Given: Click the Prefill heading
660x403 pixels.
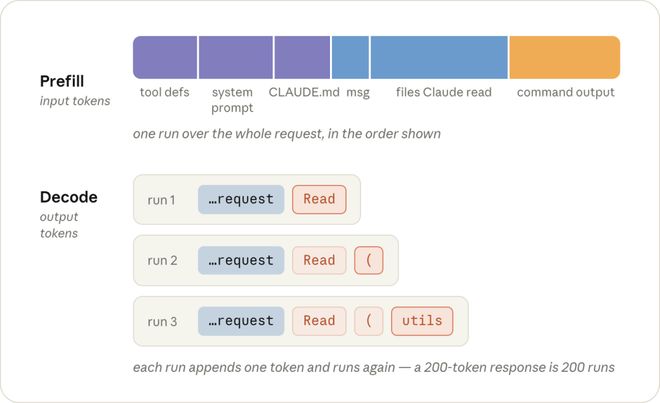Looking at the screenshot, I should tap(62, 81).
